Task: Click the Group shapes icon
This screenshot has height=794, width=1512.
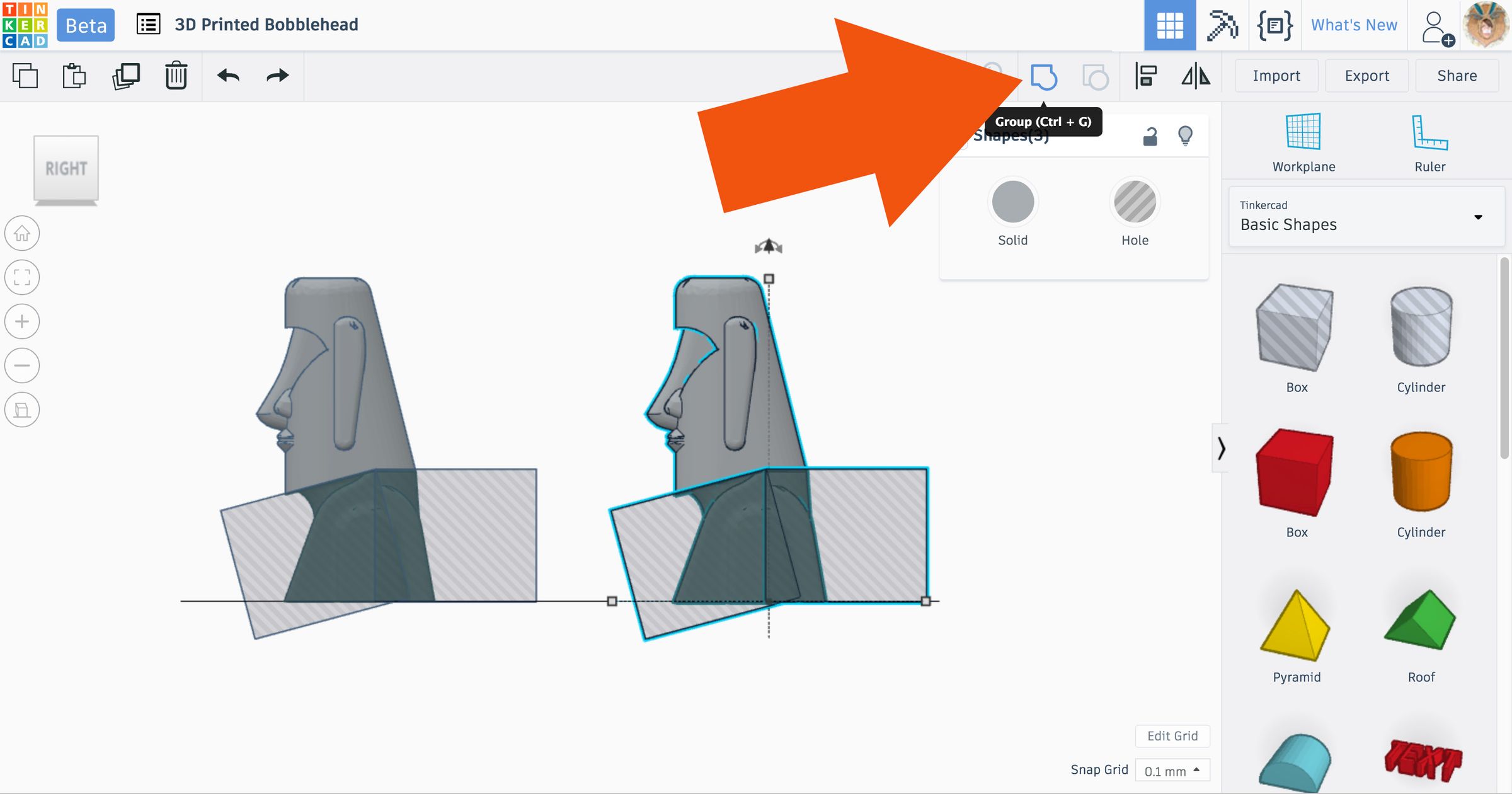Action: coord(1043,77)
